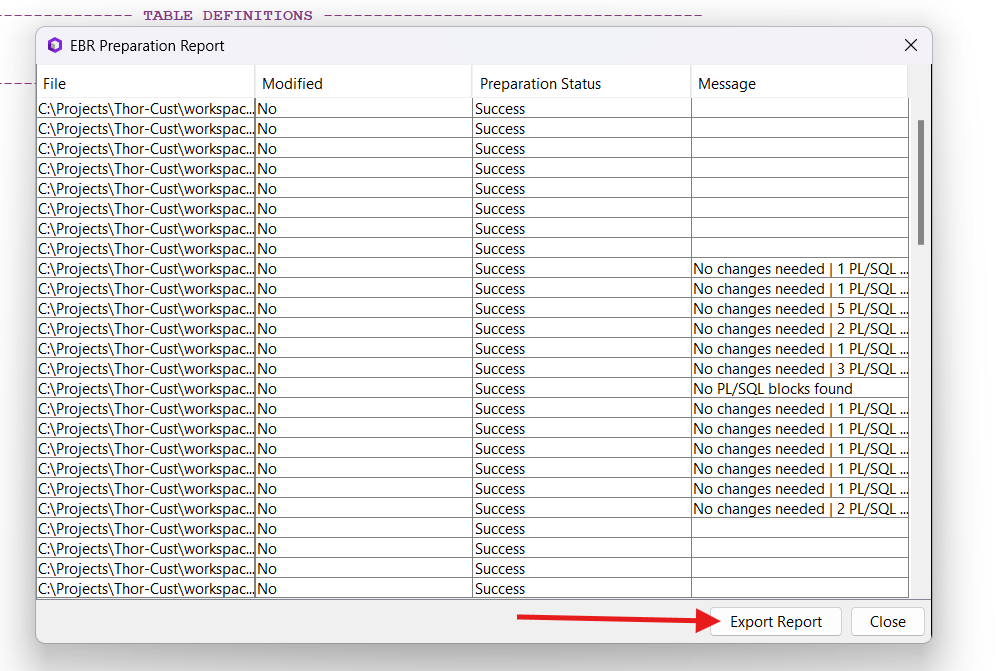Click the purple EBR Preparation Report title icon
998x671 pixels.
click(x=55, y=46)
